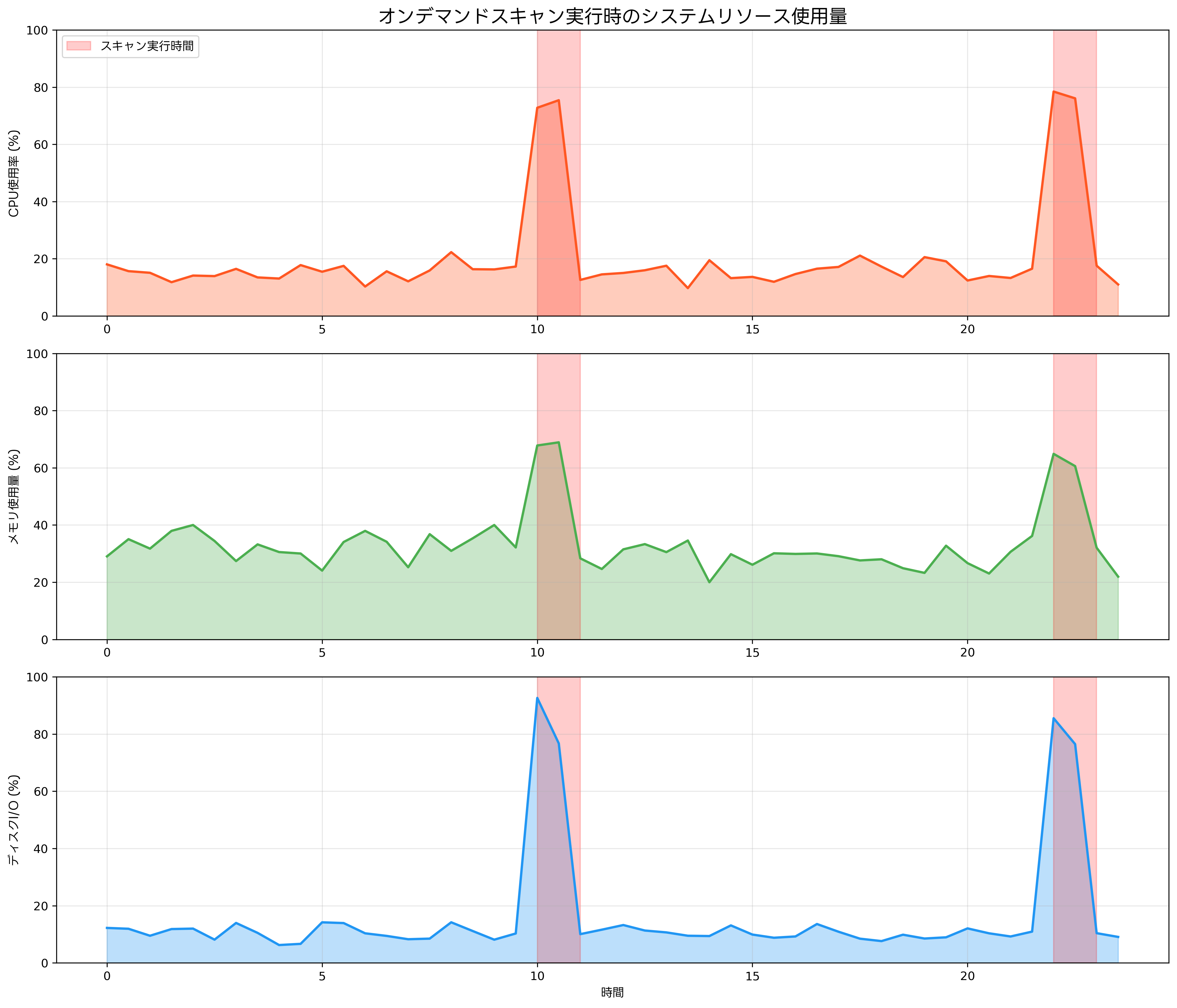
Task: Click the 時間 x-axis label at bottom
Action: [612, 992]
